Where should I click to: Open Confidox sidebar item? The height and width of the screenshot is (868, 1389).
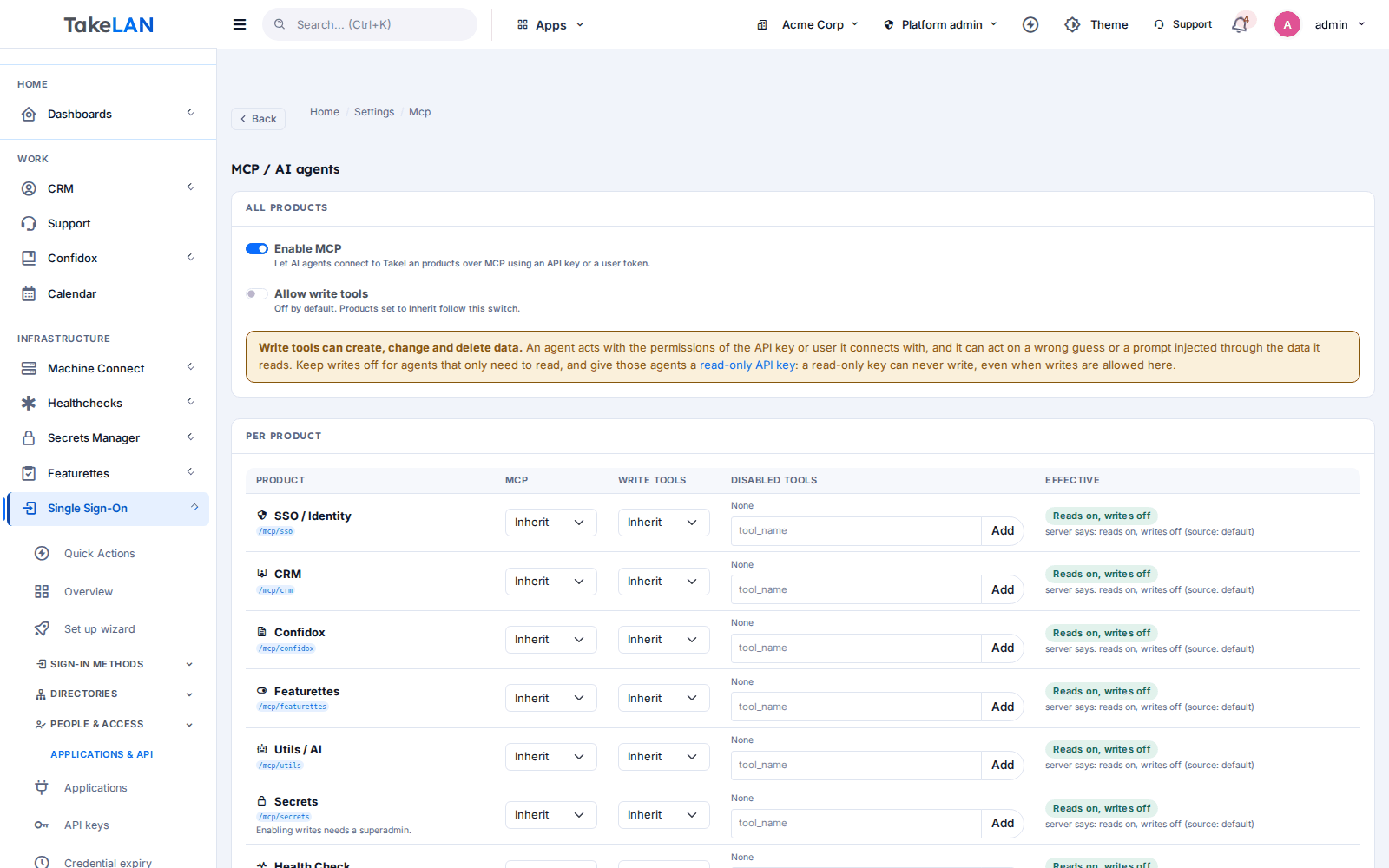tap(108, 258)
